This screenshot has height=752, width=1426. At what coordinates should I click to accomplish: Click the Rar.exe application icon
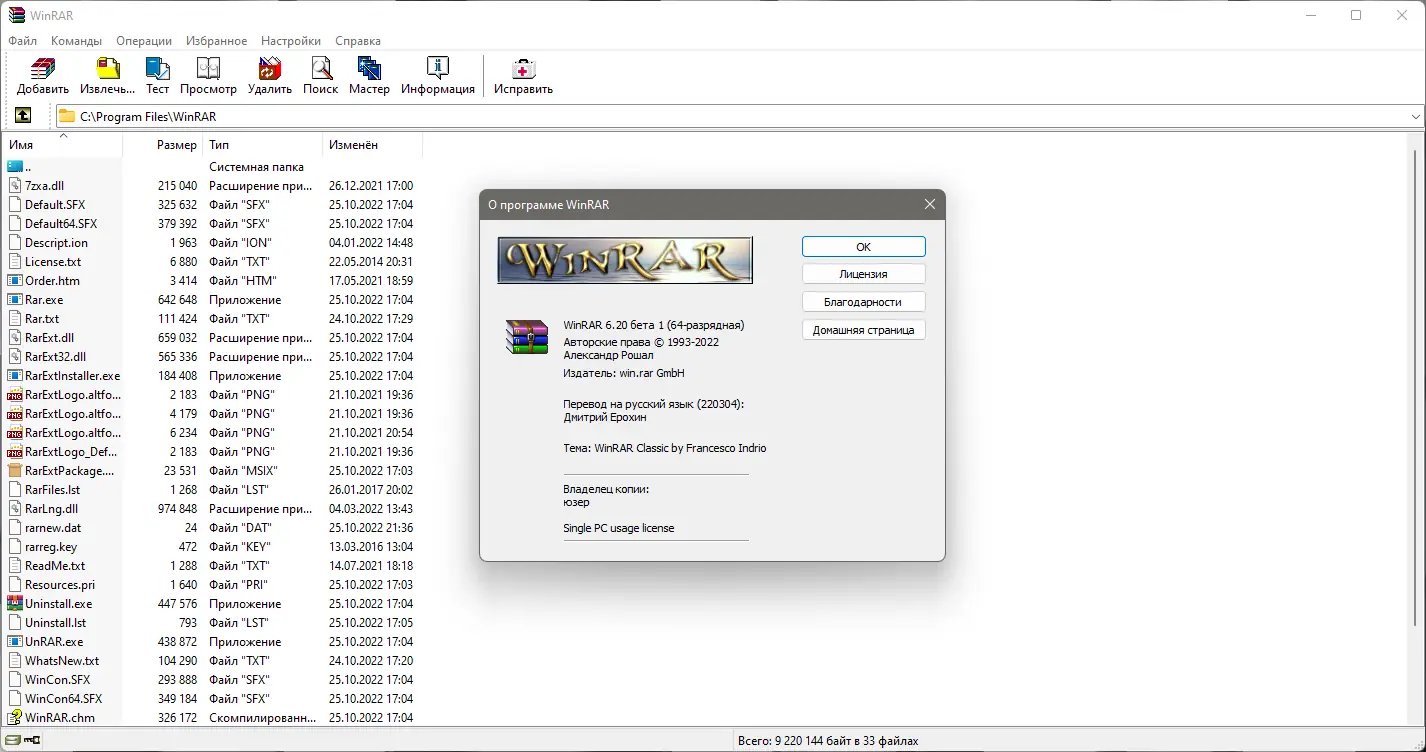[x=15, y=299]
